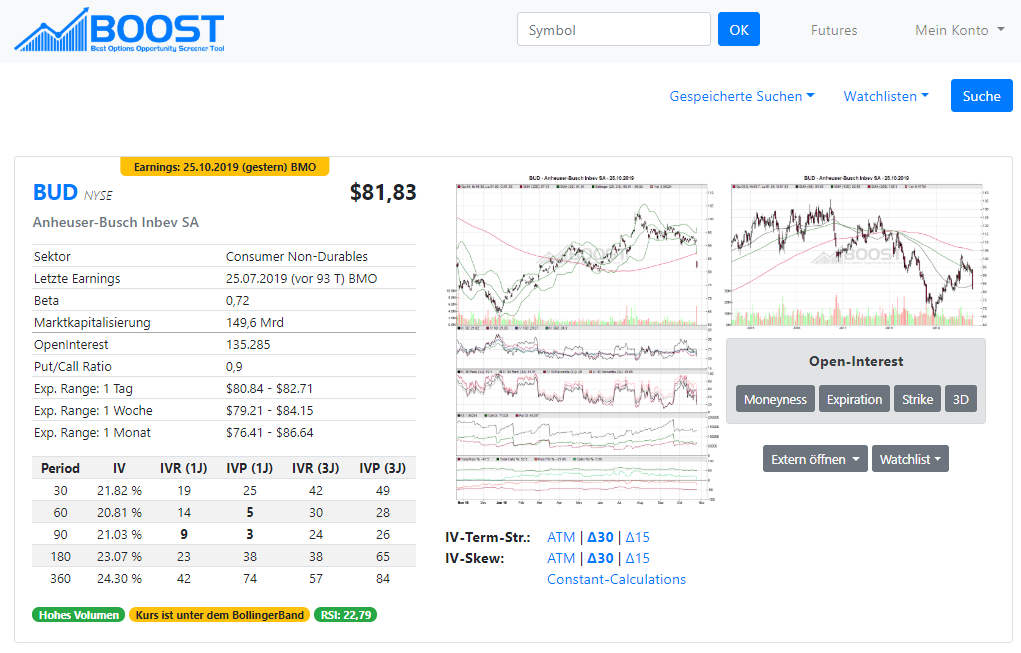Select the $81,83 price
Screen dimensions: 1021x653
[x=383, y=192]
